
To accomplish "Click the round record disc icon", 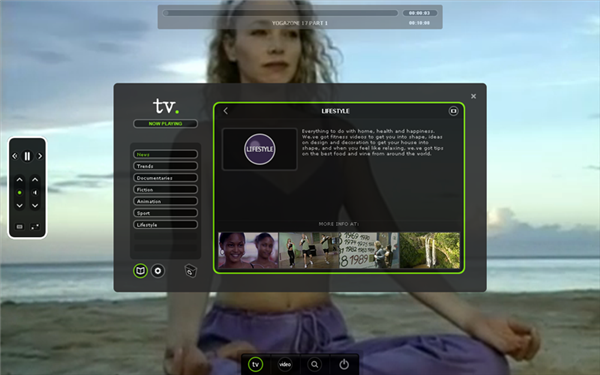I will click(x=158, y=271).
